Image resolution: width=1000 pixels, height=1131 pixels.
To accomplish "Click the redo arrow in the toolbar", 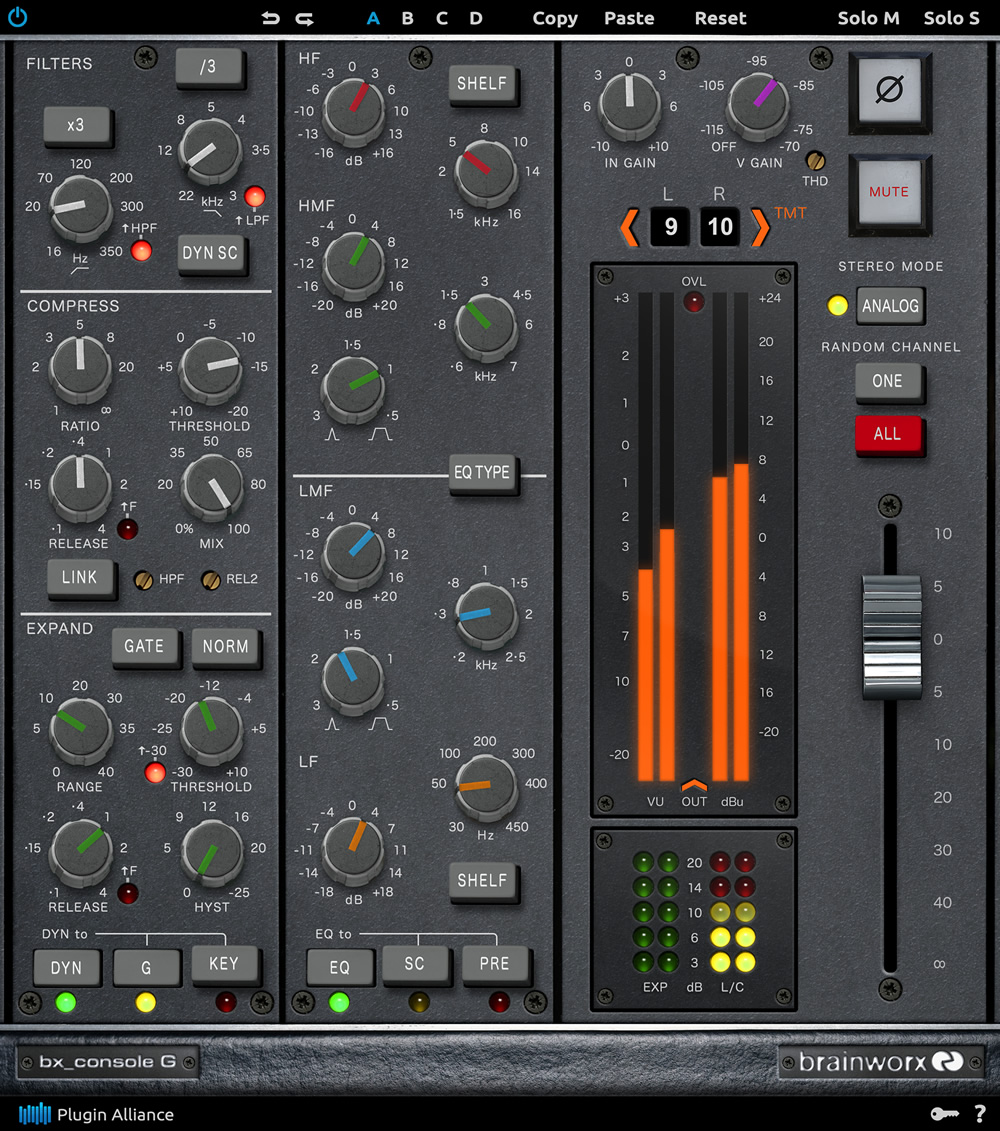I will click(304, 17).
